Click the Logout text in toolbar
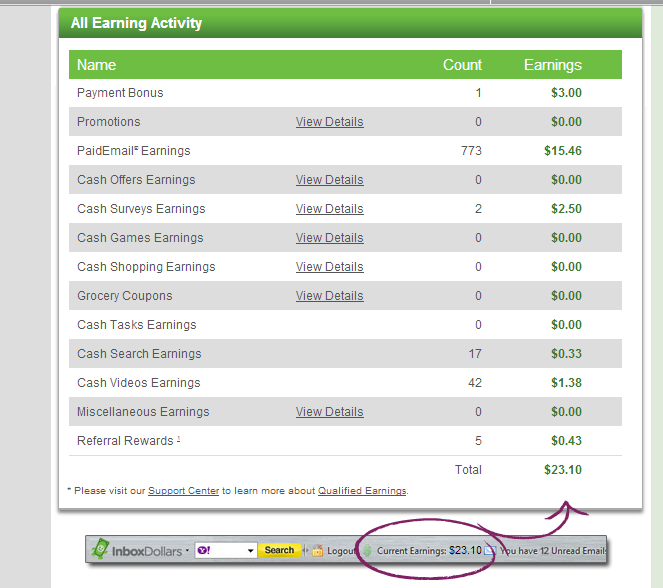663x588 pixels. [x=341, y=551]
